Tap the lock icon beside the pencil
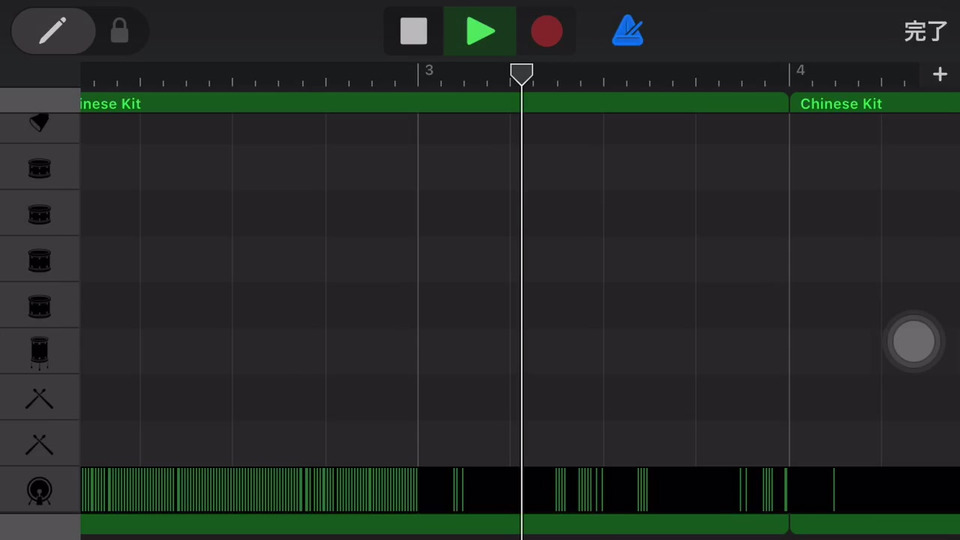This screenshot has width=960, height=540. (119, 31)
